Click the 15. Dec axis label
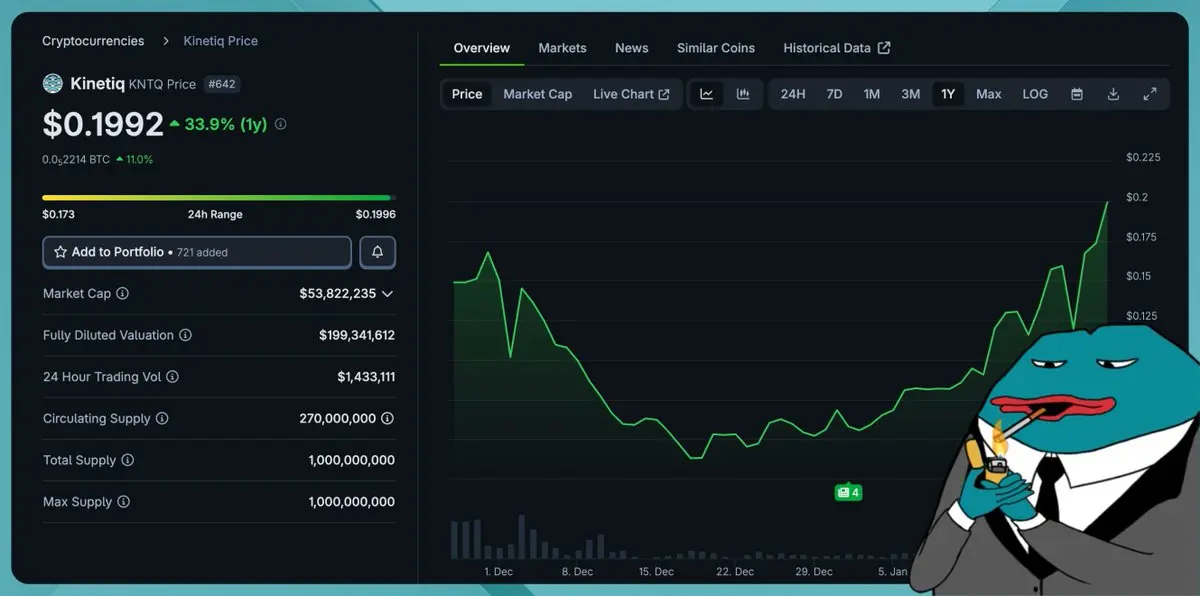 (656, 572)
